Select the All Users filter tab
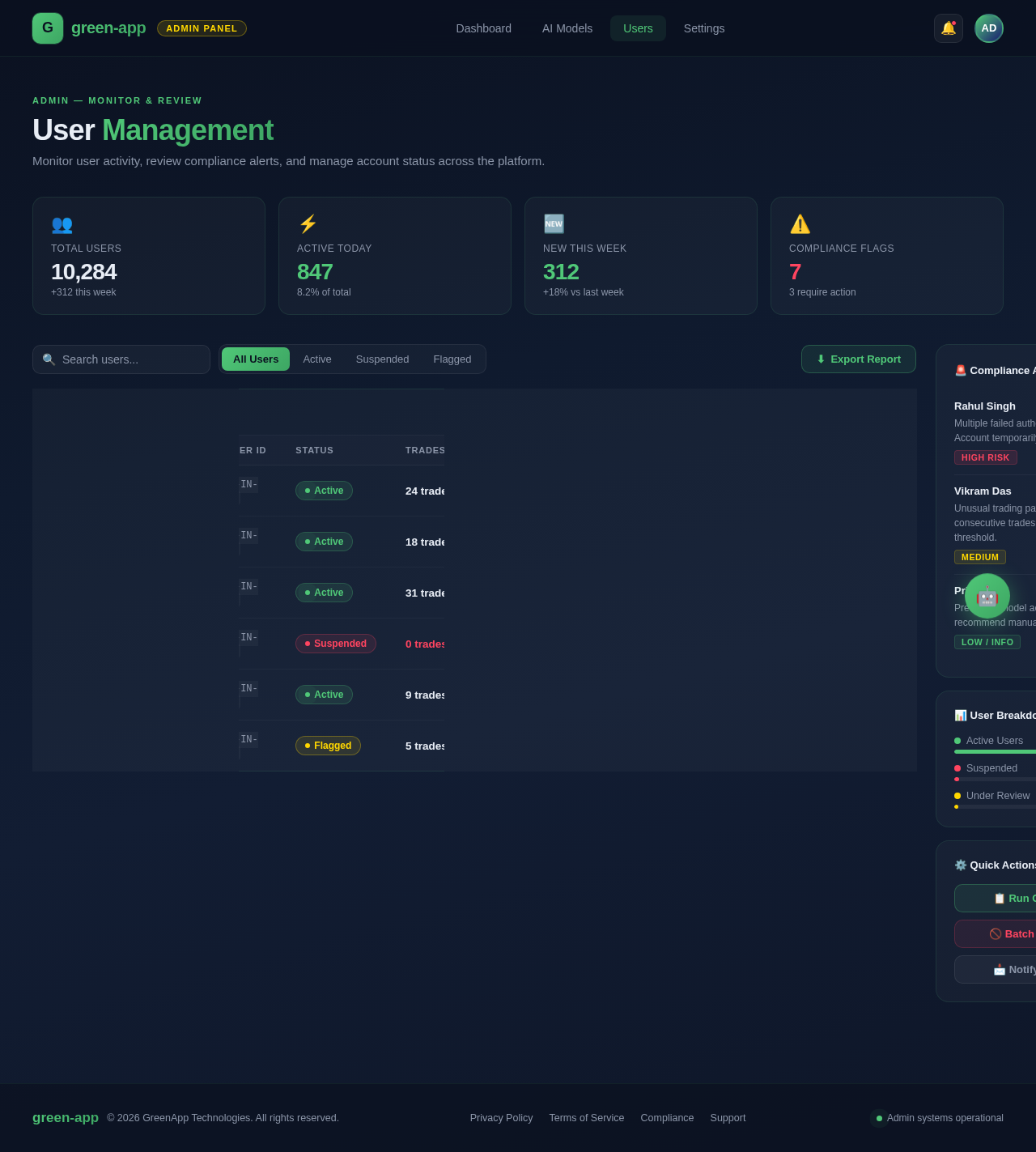 (256, 359)
